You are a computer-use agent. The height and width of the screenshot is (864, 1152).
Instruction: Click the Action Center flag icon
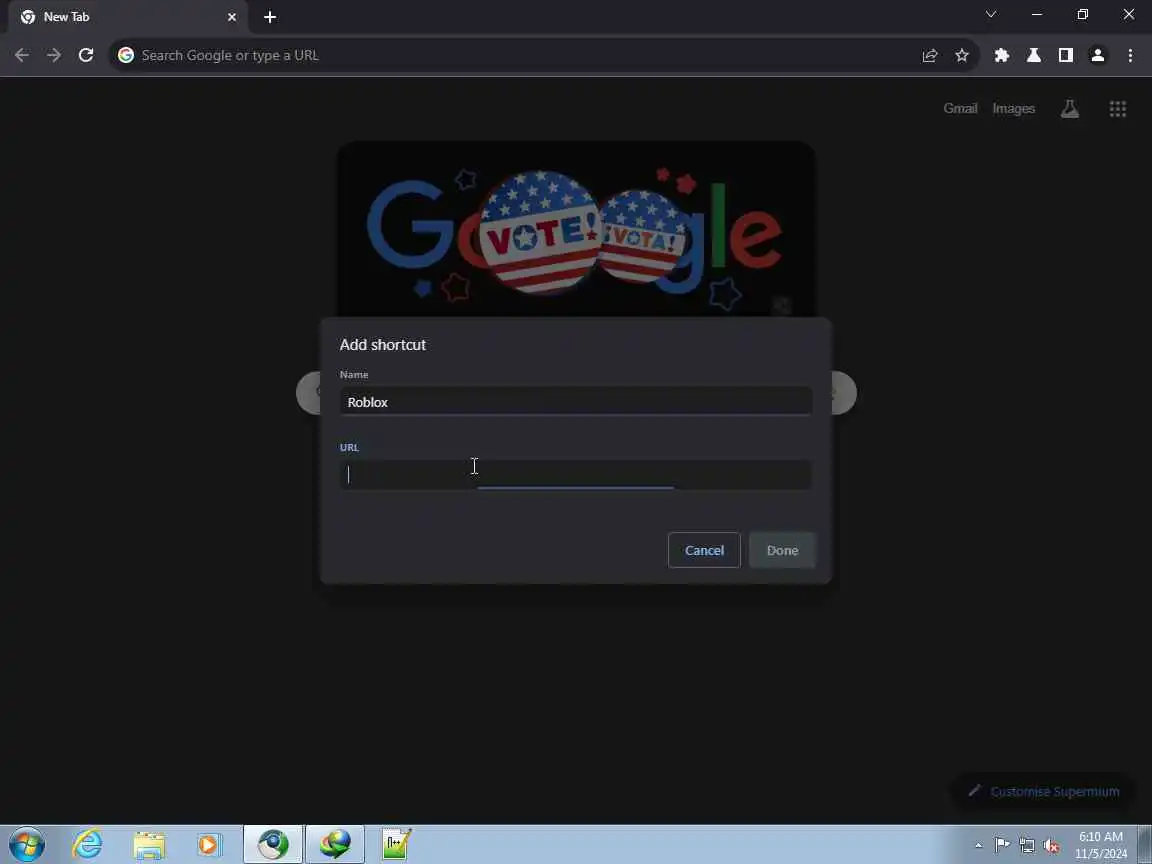[x=1002, y=845]
